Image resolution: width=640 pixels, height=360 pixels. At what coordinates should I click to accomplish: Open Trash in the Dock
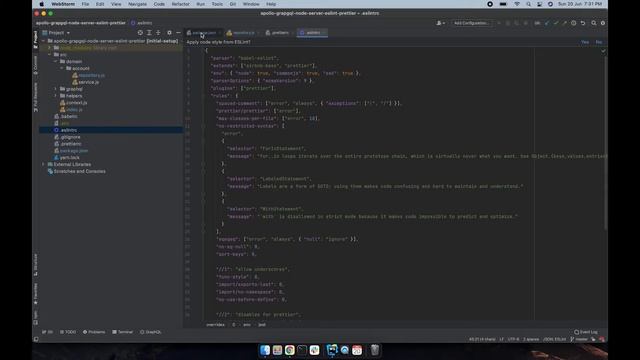tap(375, 350)
